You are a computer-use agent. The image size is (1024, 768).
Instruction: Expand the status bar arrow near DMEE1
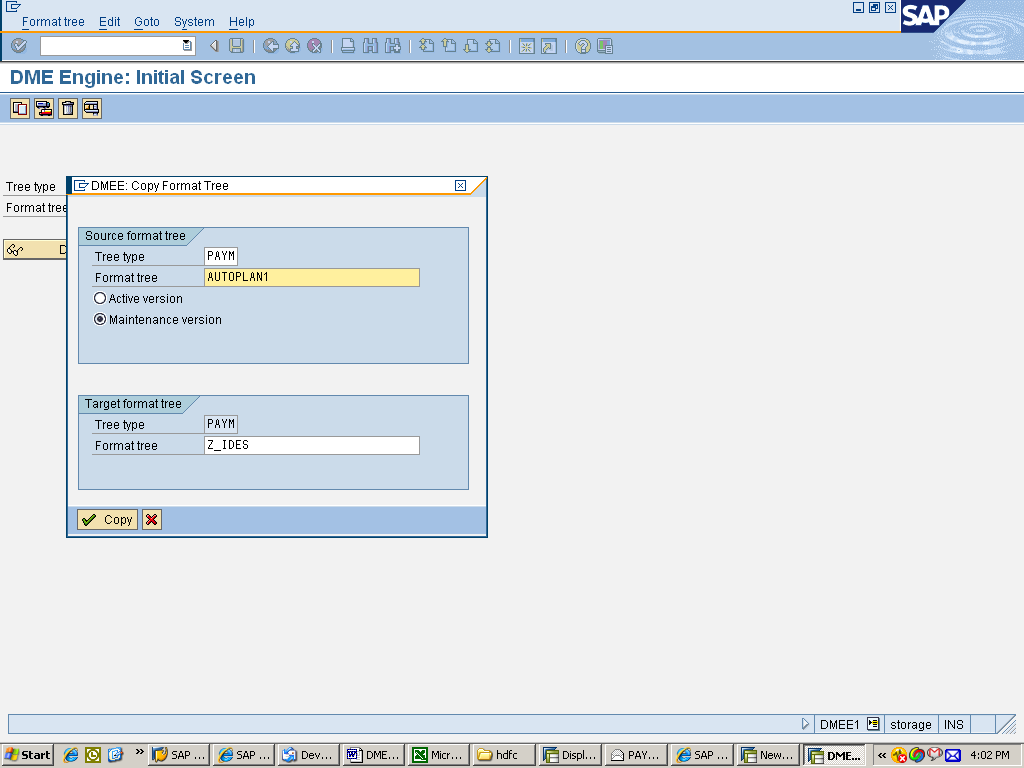(806, 723)
